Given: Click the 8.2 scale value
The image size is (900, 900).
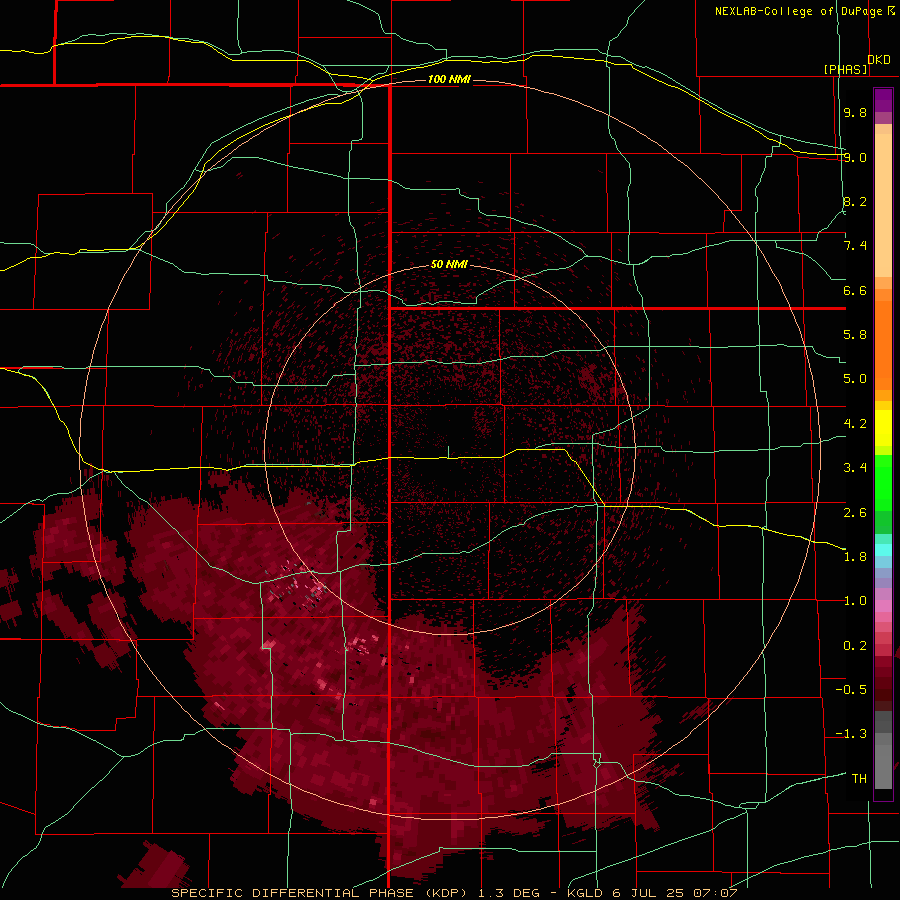Looking at the screenshot, I should point(855,201).
